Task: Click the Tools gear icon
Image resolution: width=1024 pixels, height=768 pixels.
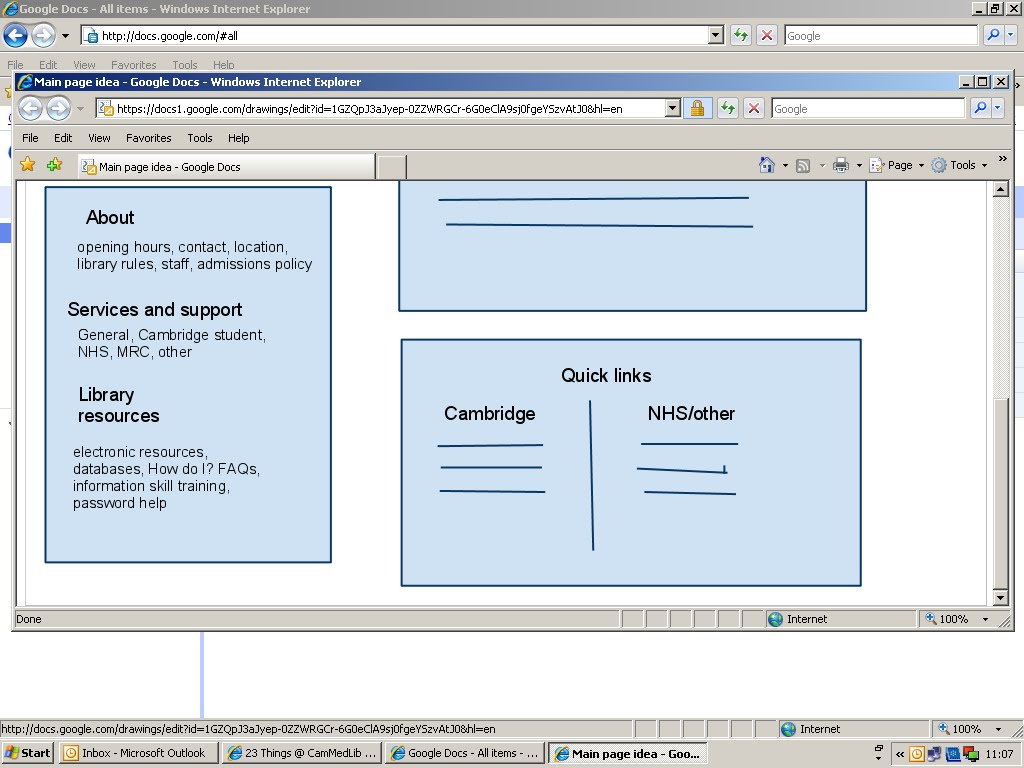Action: [938, 164]
